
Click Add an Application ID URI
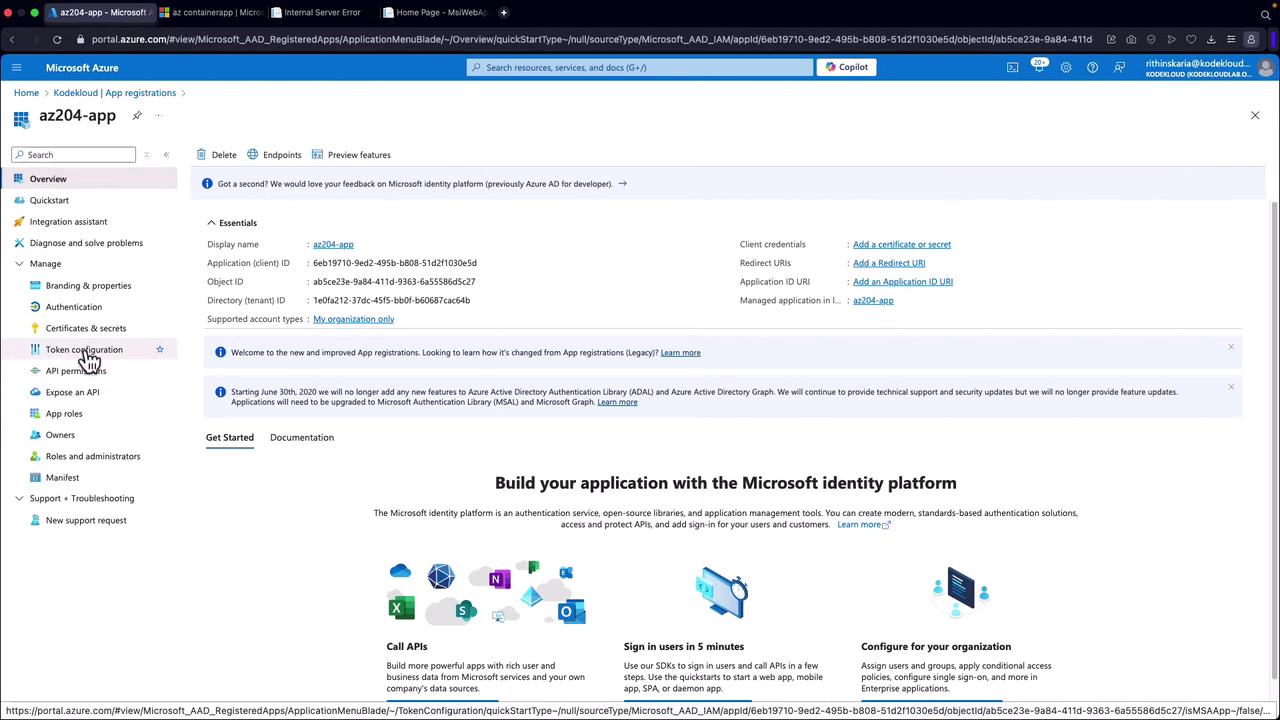[903, 282]
